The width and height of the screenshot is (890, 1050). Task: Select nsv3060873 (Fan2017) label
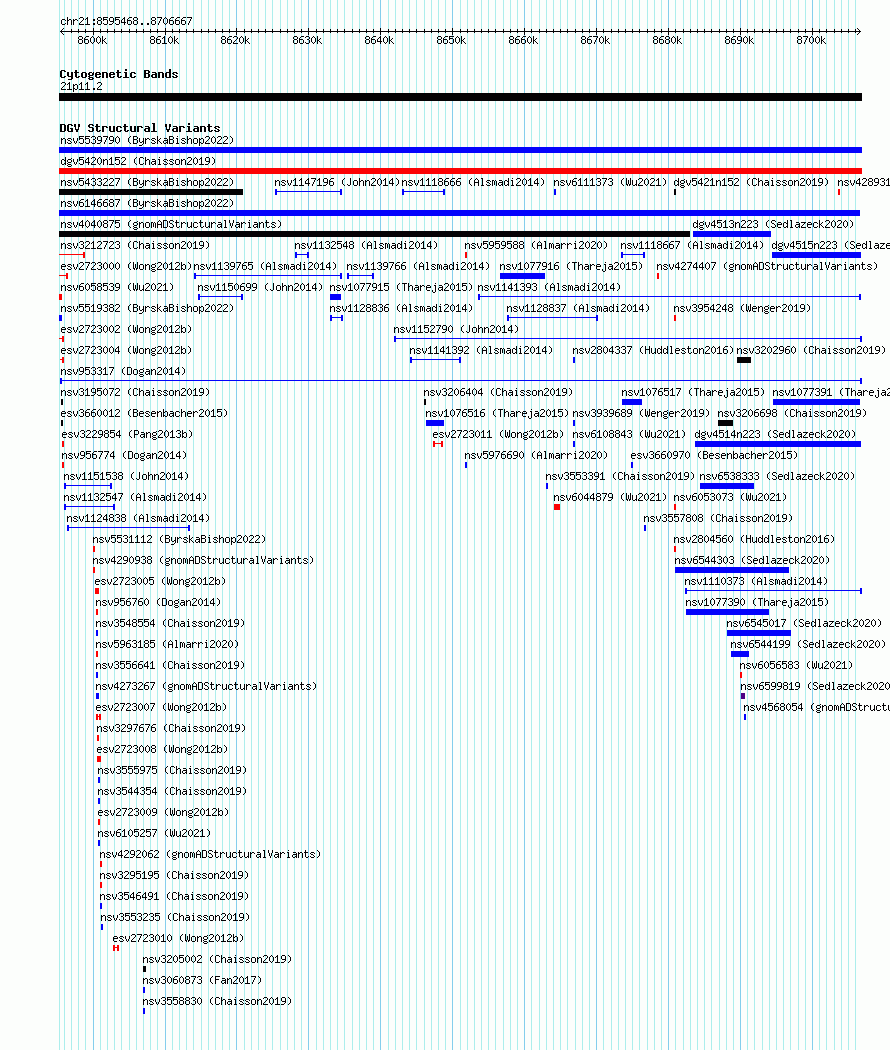pyautogui.click(x=202, y=980)
